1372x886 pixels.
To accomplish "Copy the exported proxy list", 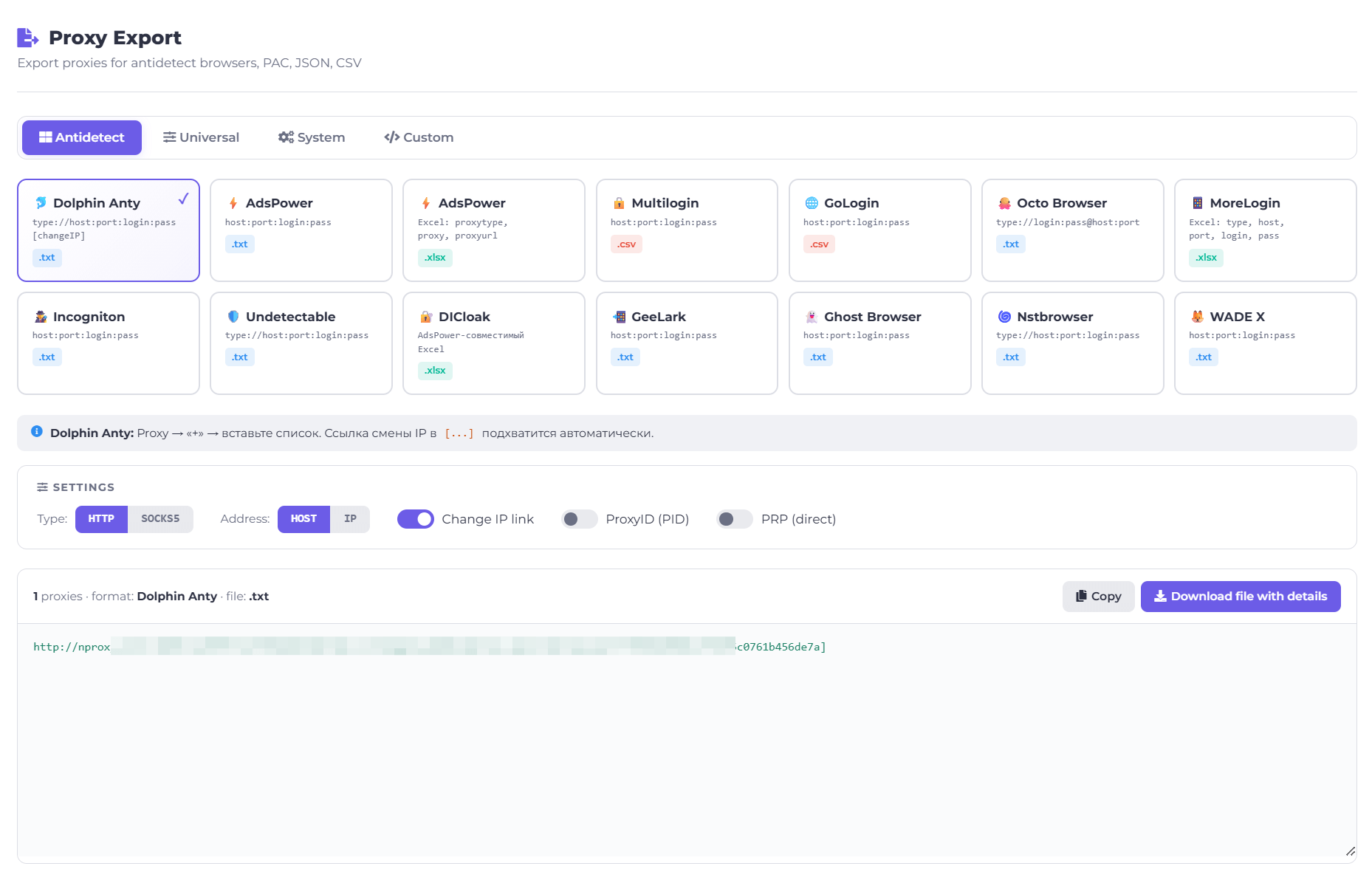I will coord(1098,597).
